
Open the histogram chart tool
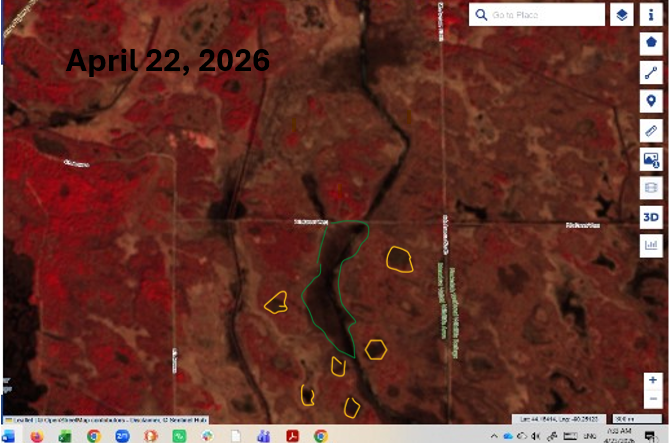[652, 244]
